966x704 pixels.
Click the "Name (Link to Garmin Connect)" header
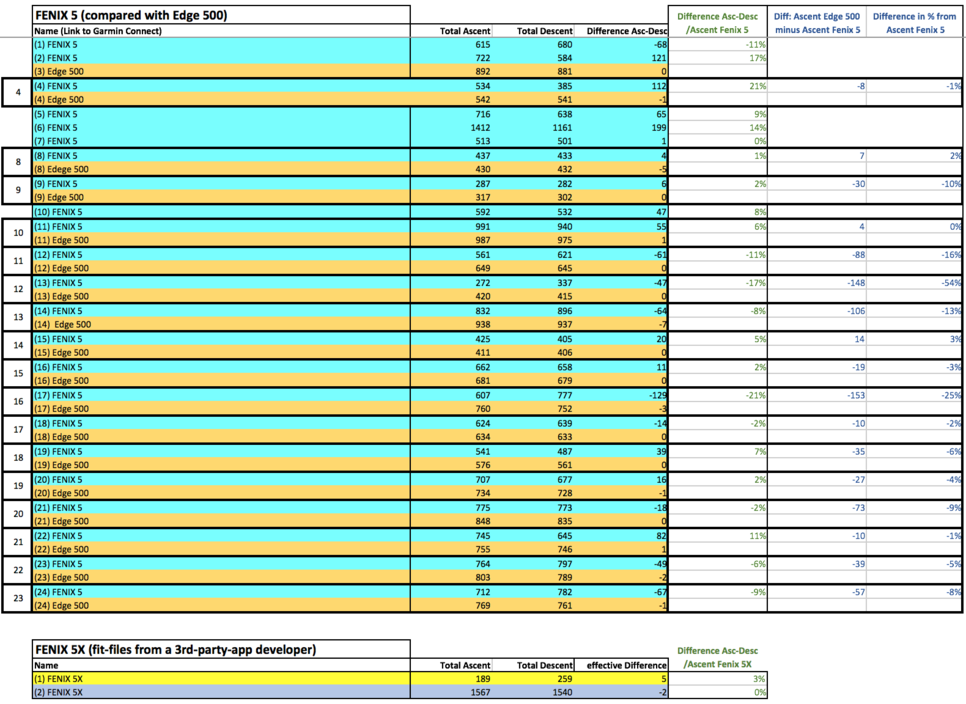98,31
